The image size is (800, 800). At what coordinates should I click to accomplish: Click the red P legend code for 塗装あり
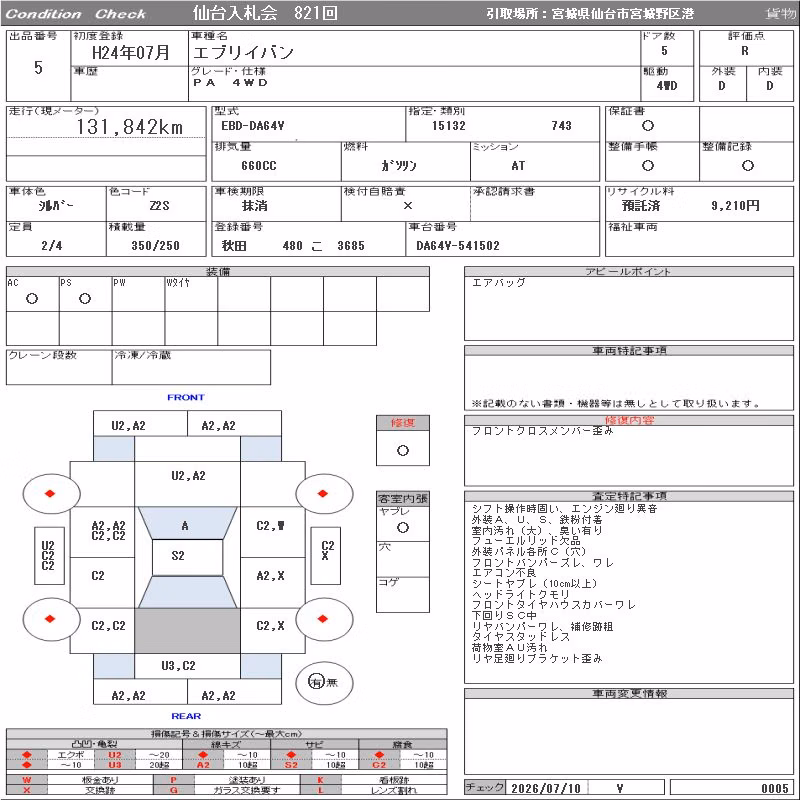point(173,780)
